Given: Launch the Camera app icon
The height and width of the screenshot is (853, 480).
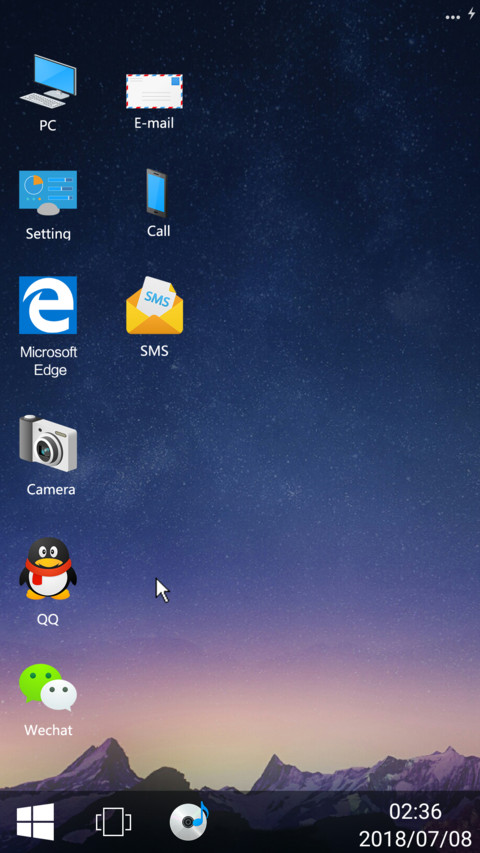Looking at the screenshot, I should coord(48,443).
